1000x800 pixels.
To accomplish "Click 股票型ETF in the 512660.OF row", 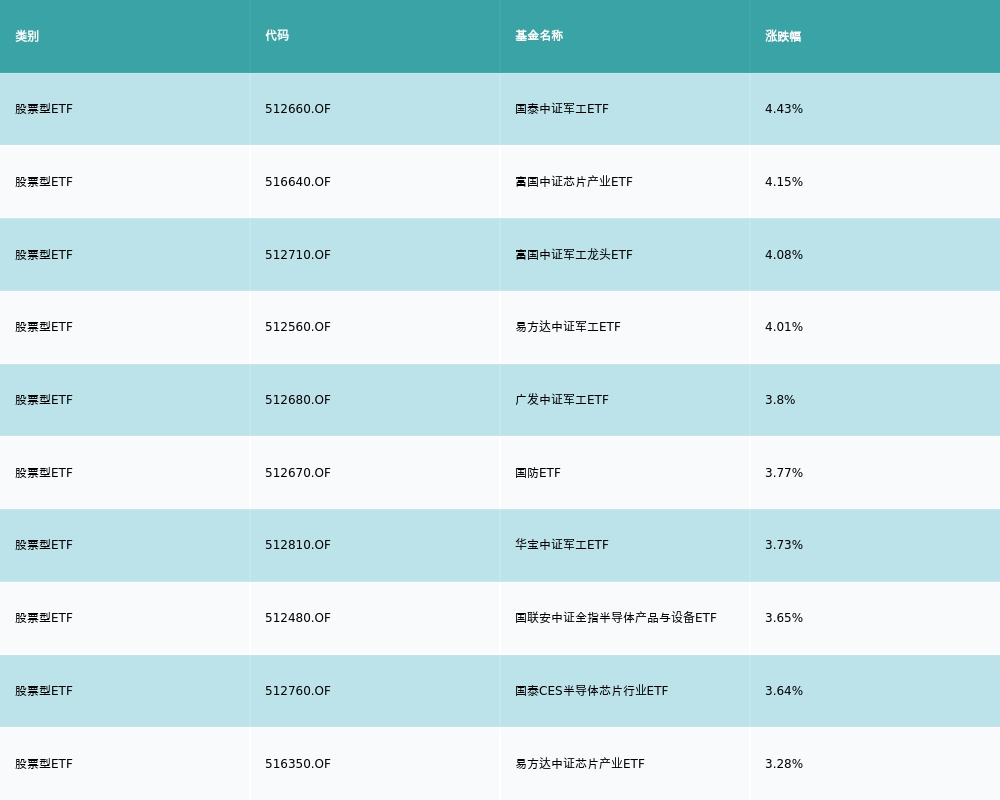I will click(x=44, y=109).
